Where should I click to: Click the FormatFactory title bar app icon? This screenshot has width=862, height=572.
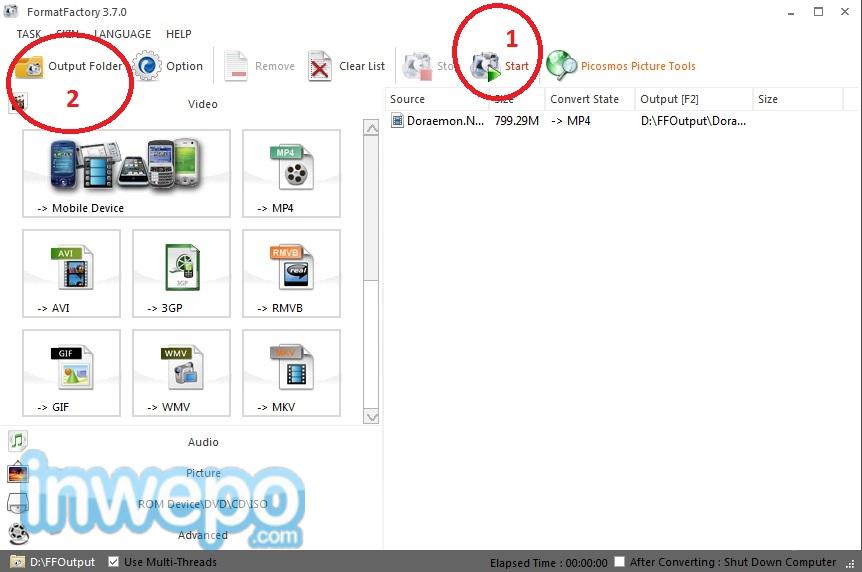pos(11,11)
